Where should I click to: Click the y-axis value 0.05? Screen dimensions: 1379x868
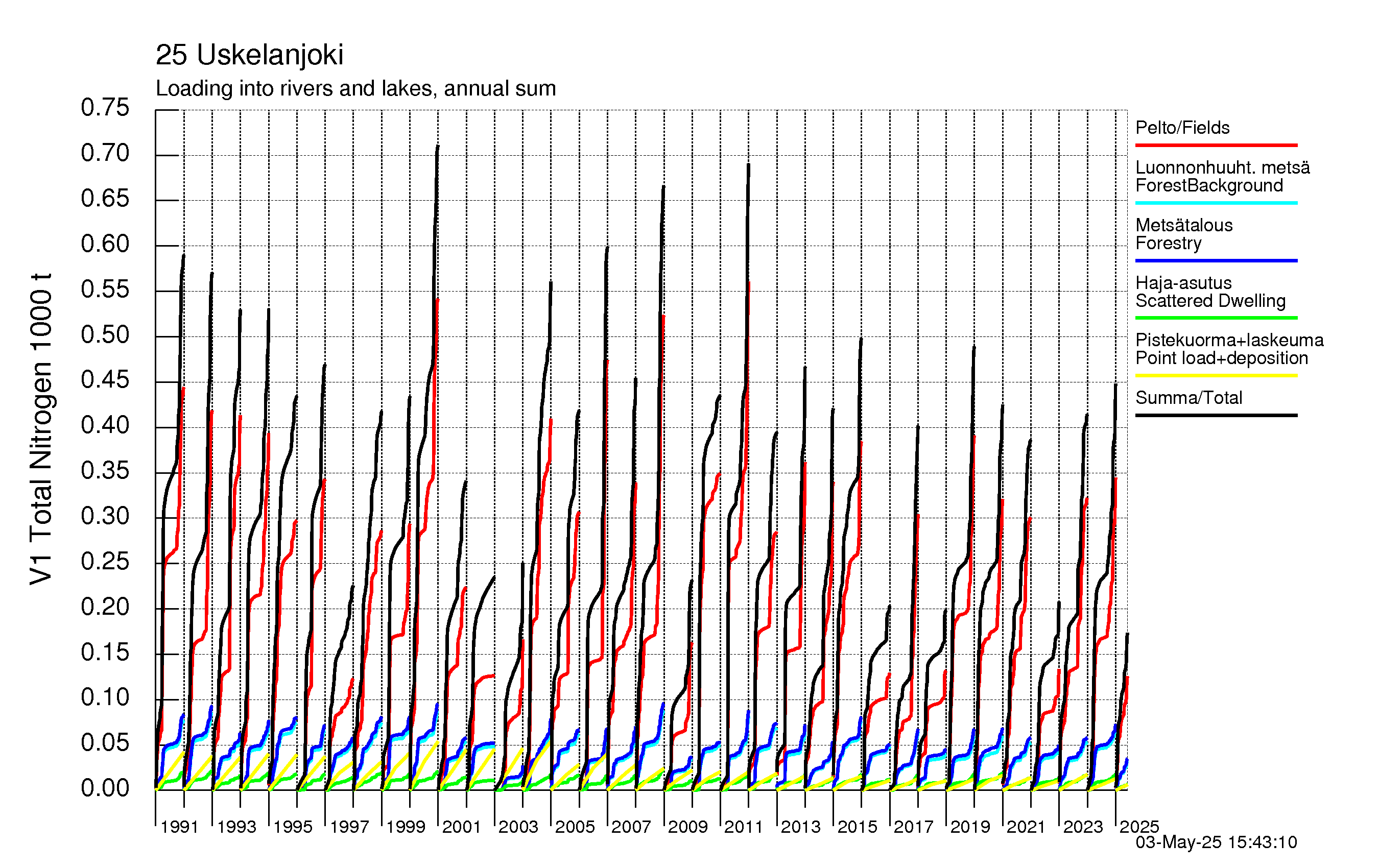click(105, 742)
